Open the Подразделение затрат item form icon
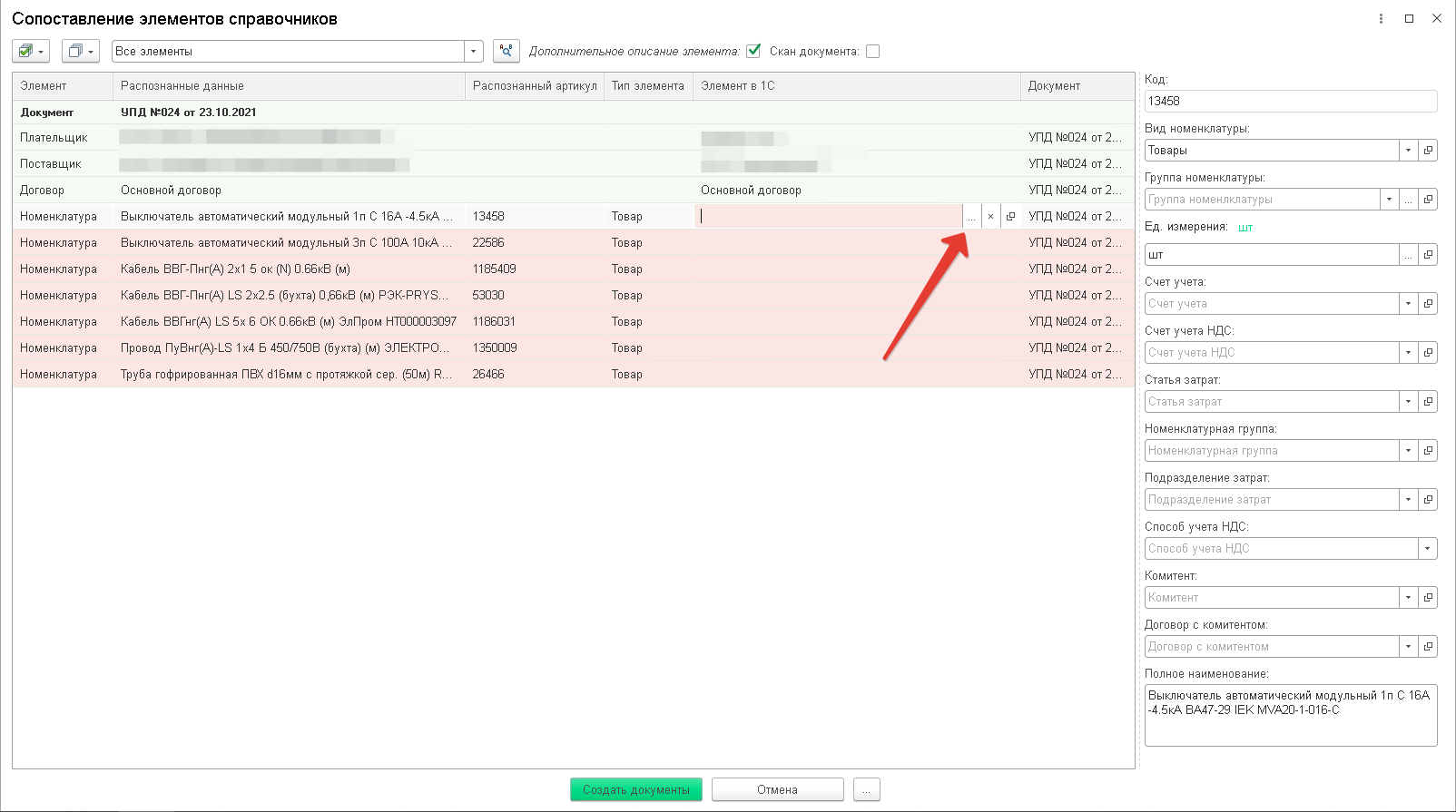The image size is (1456, 812). (x=1428, y=500)
